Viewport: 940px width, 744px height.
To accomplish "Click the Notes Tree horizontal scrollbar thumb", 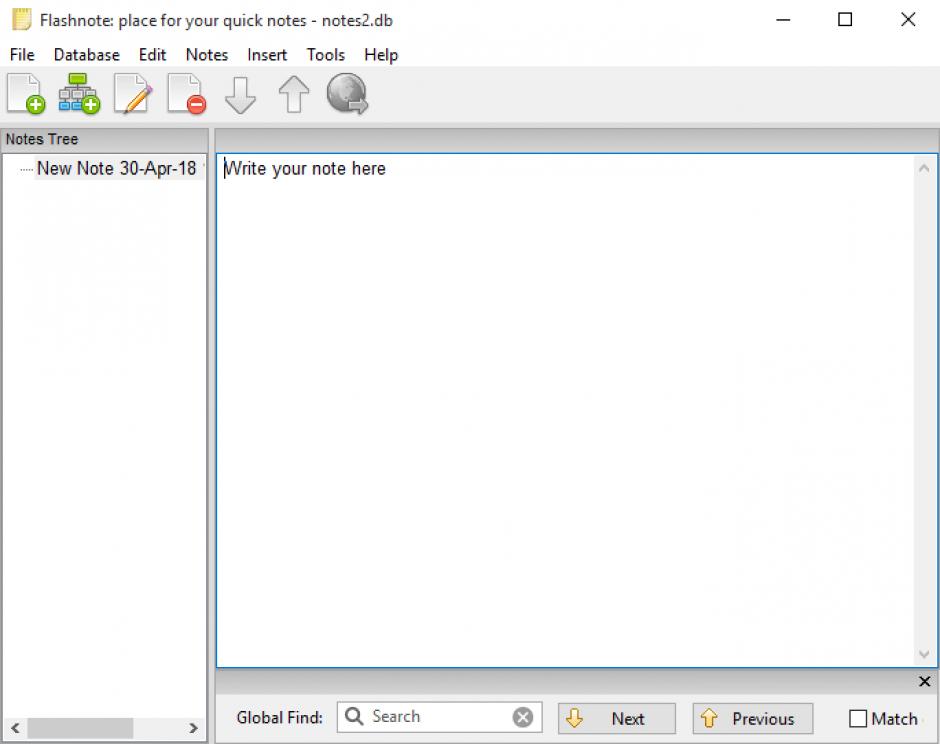I will [x=80, y=728].
